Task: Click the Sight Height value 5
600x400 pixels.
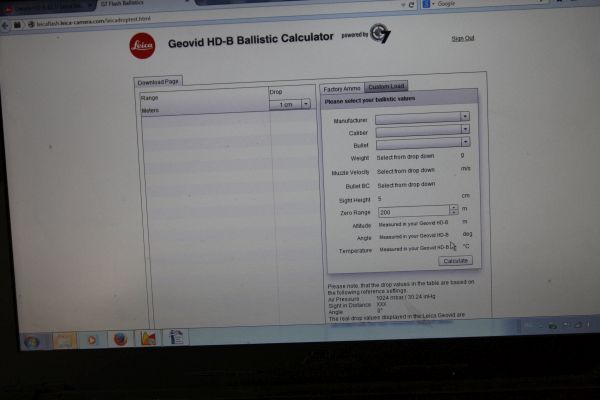Action: tap(380, 199)
